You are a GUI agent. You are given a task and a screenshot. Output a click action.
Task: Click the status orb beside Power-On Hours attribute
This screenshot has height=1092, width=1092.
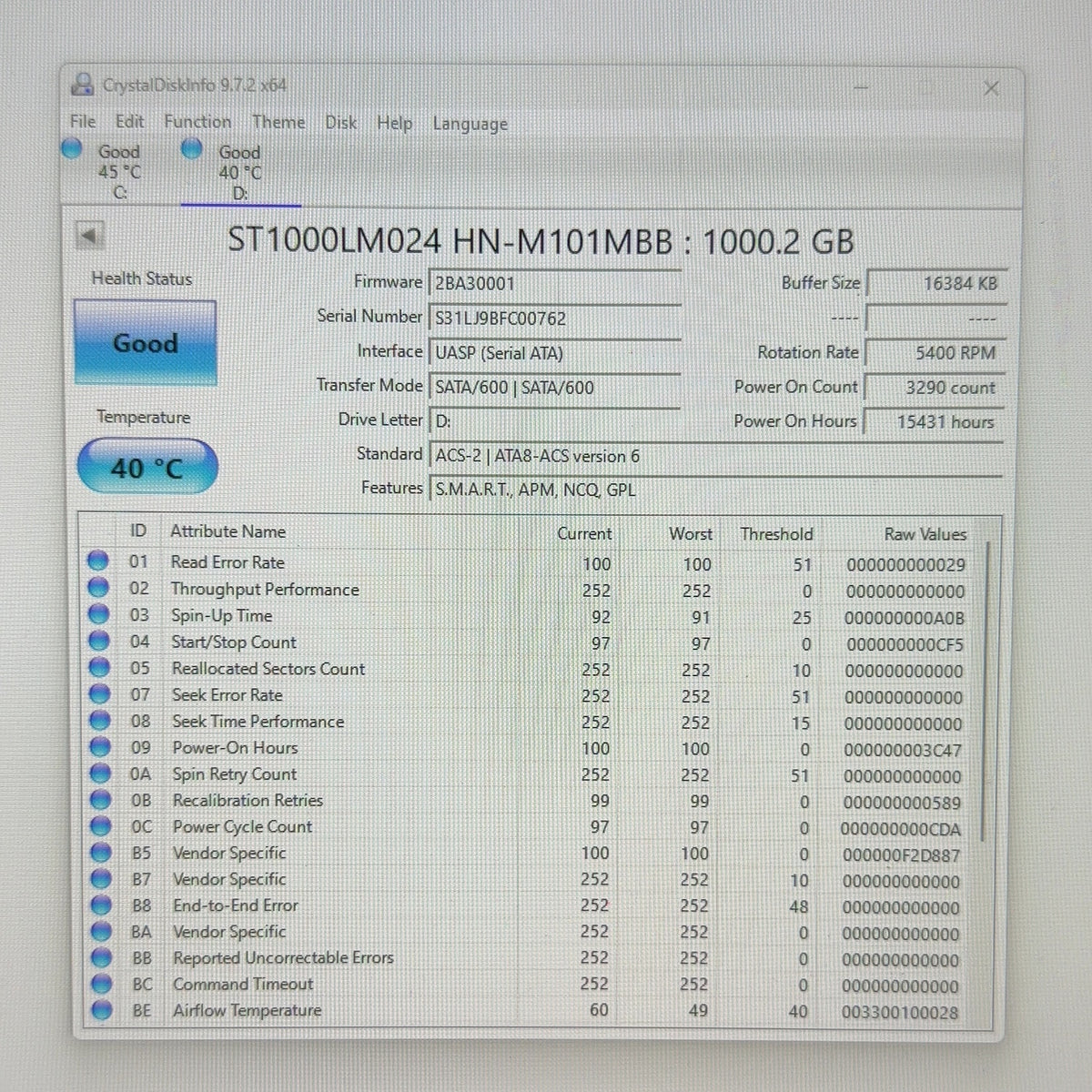(x=98, y=746)
